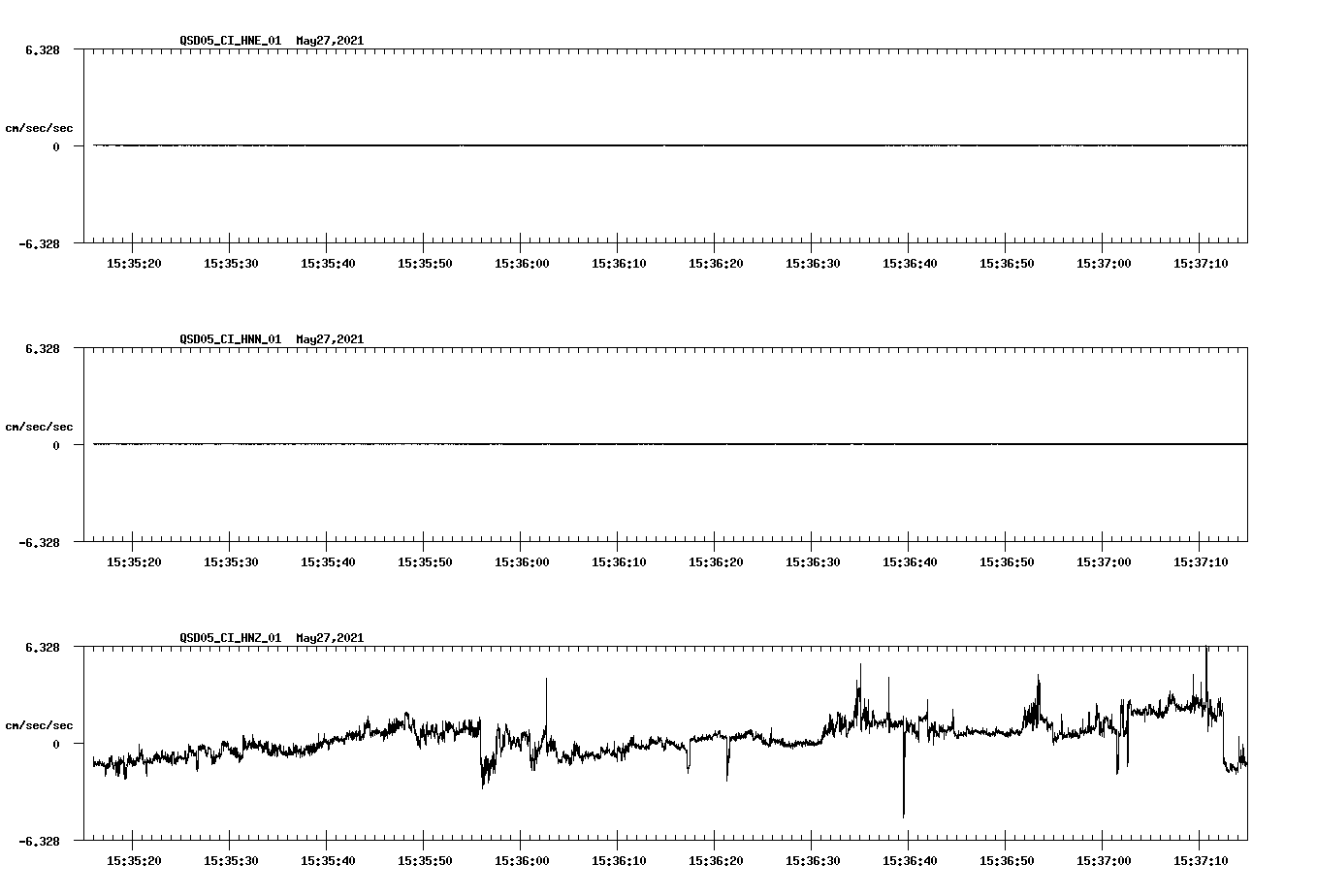Click the QSD05_CI_HNZ_01 channel label
The height and width of the screenshot is (896, 1317).
click(x=231, y=638)
